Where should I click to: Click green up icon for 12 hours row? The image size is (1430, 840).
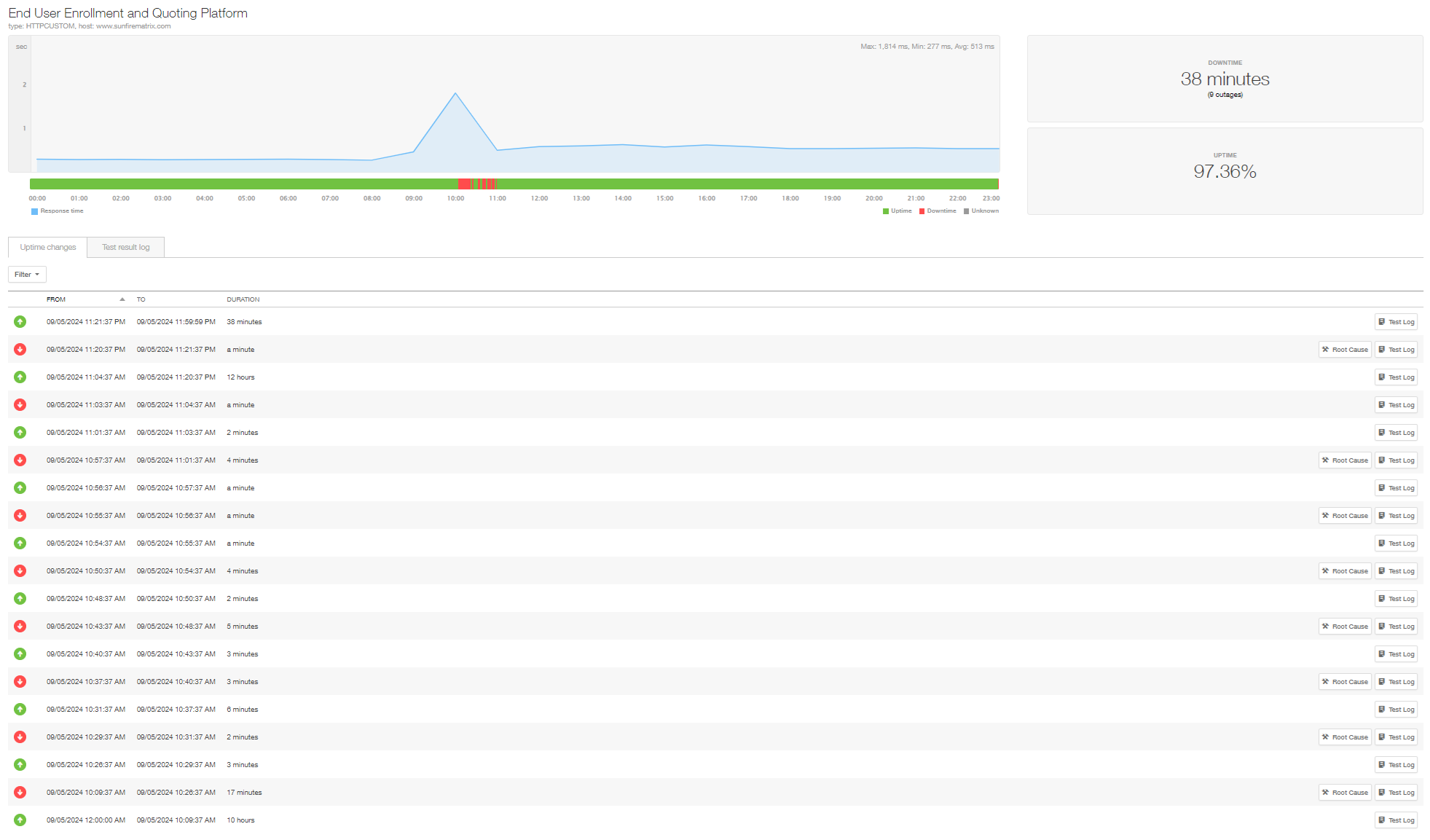[20, 377]
